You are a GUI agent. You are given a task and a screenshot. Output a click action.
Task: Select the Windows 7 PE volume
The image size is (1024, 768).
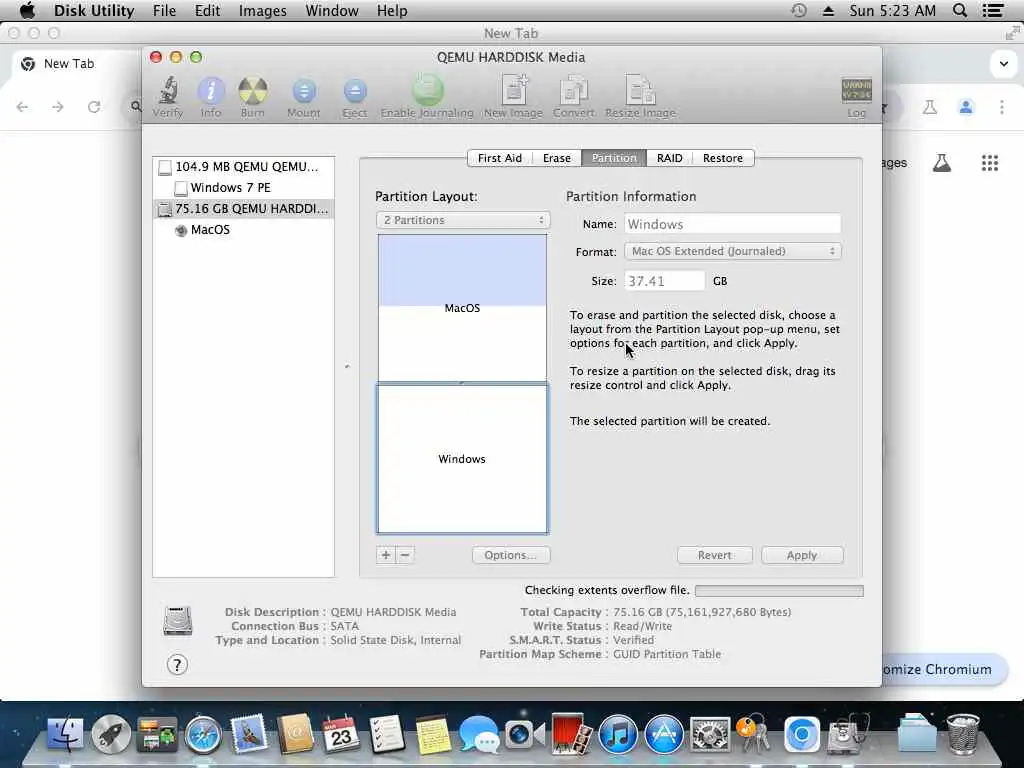244,187
